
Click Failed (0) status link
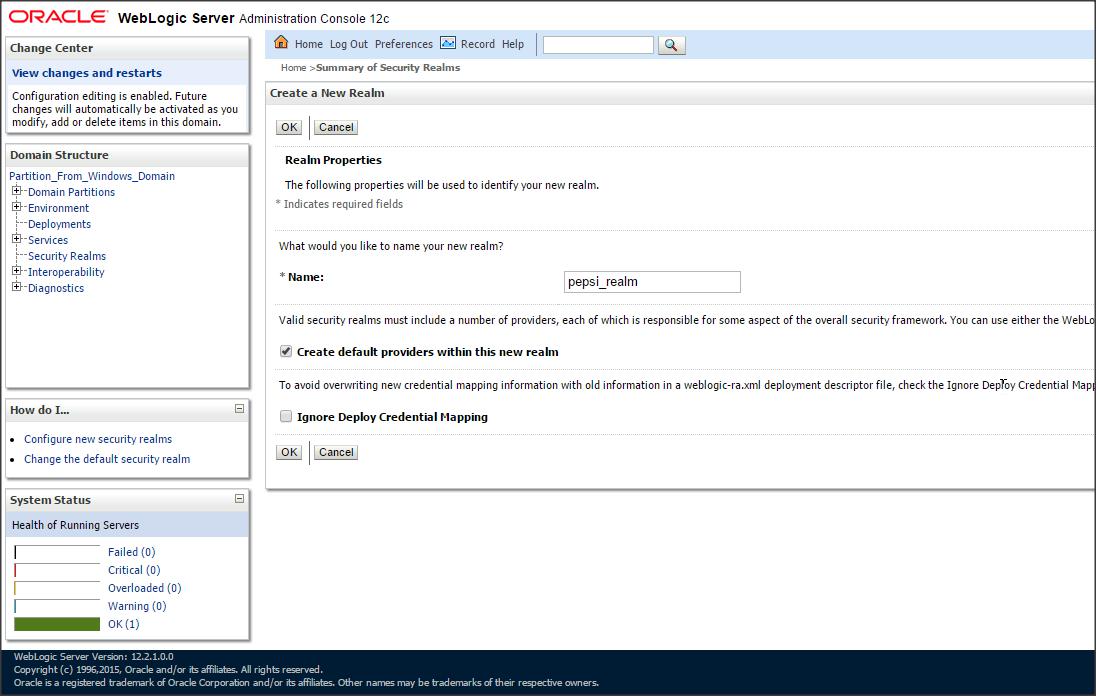pyautogui.click(x=131, y=552)
